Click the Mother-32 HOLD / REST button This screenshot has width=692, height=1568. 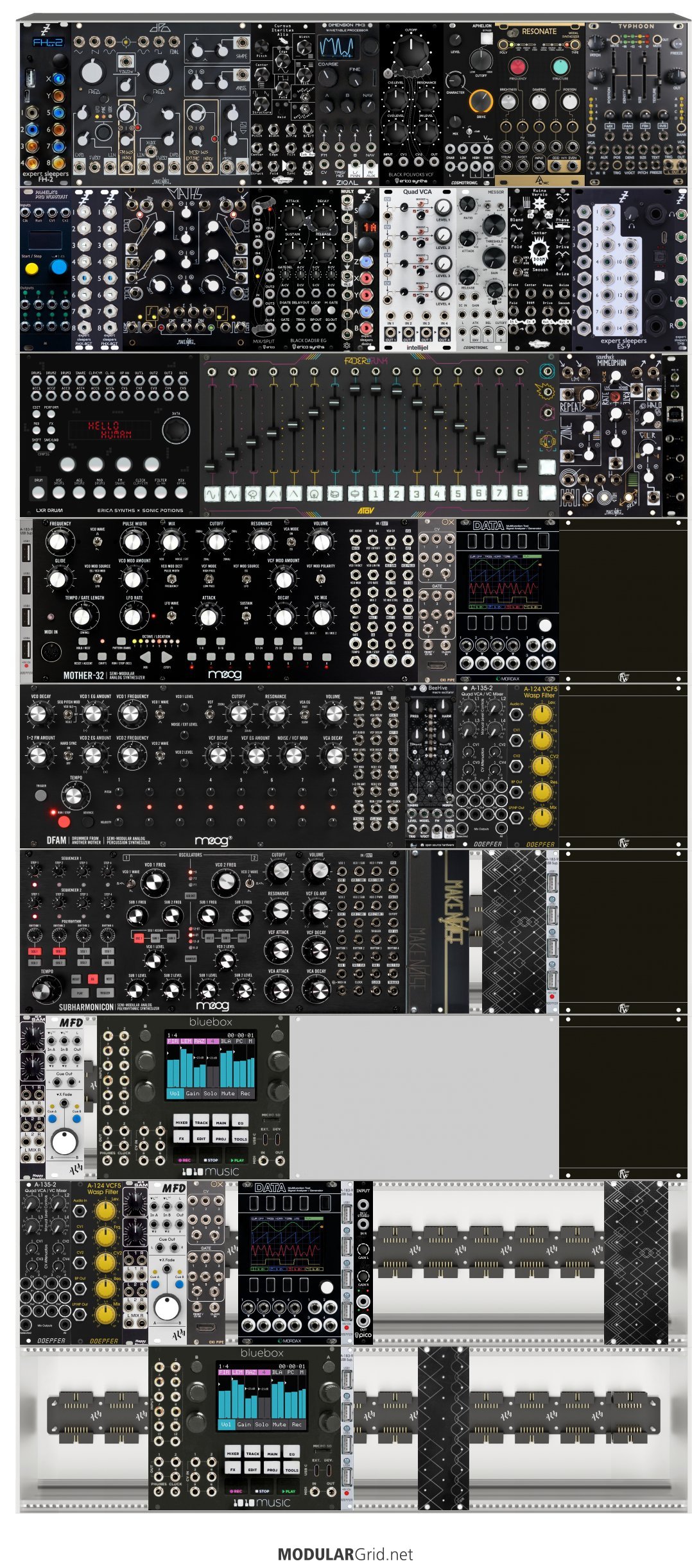tap(83, 641)
